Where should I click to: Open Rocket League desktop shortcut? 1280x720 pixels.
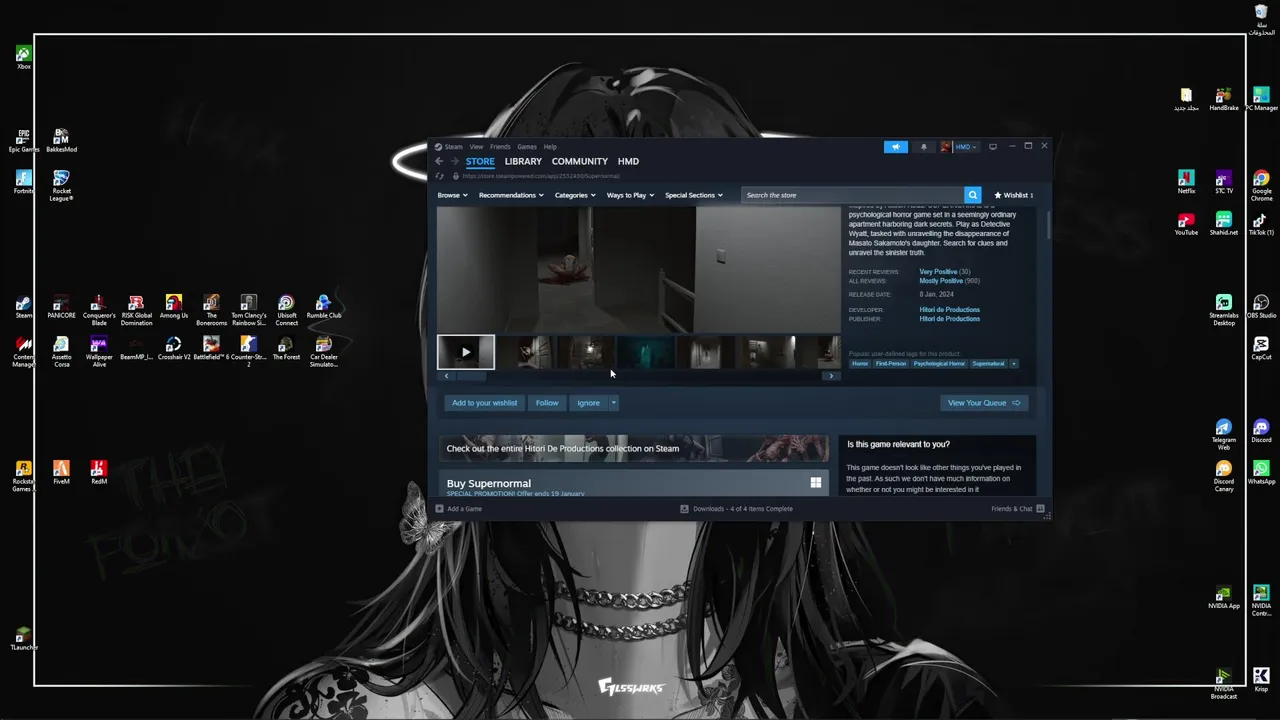pos(61,185)
